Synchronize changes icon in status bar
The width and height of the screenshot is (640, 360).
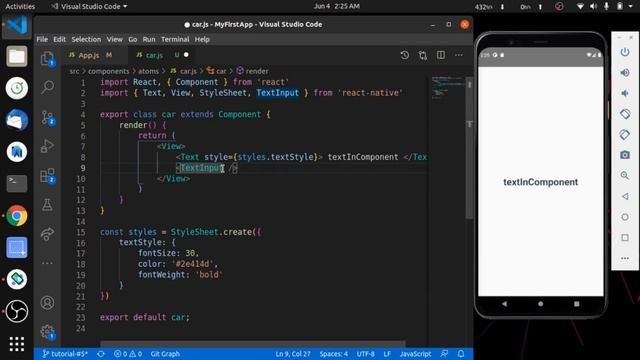[101, 354]
